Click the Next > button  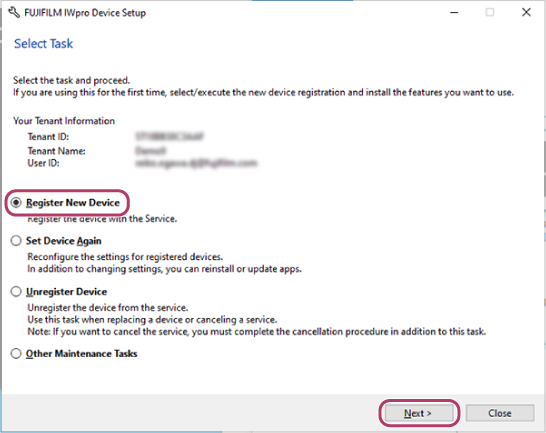419,413
